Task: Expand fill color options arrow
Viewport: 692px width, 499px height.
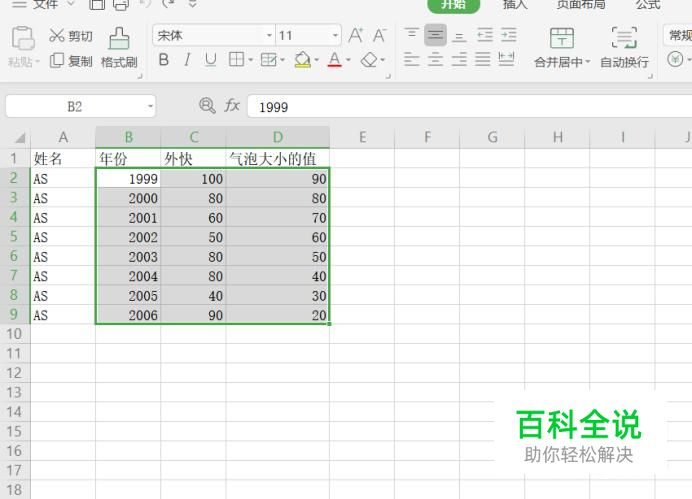Action: point(316,60)
